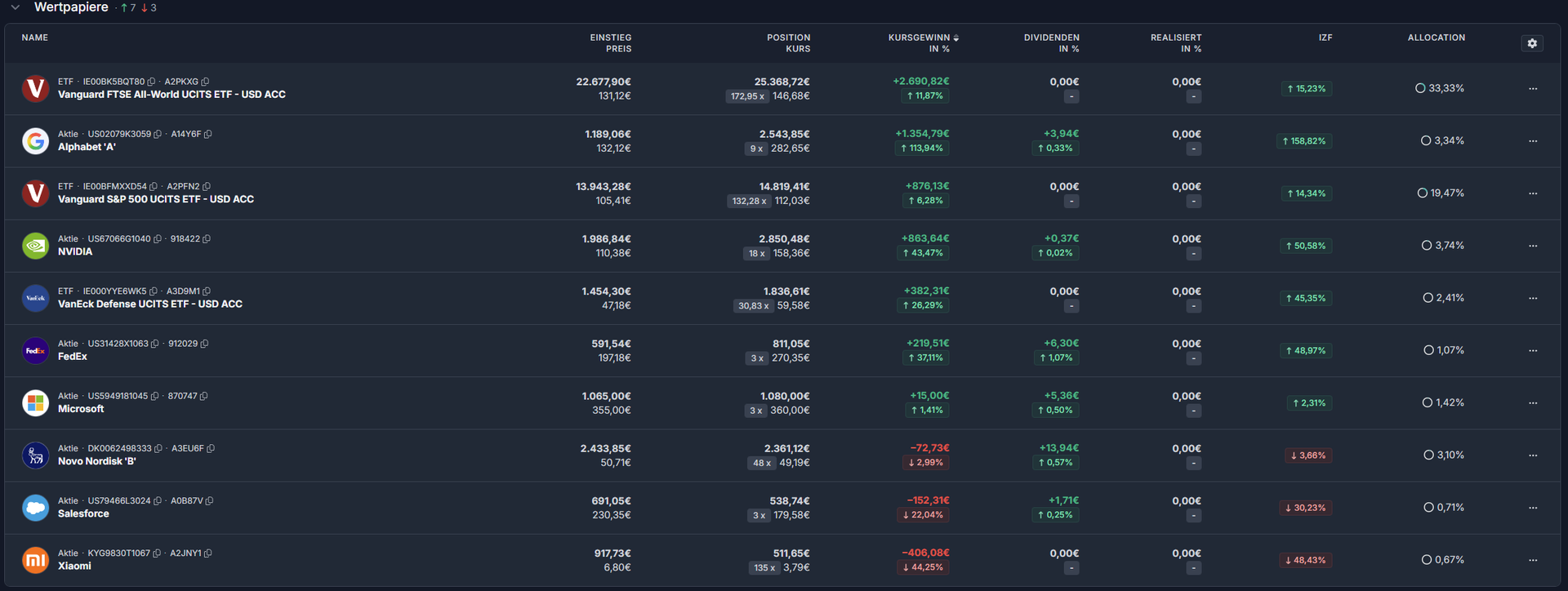The height and width of the screenshot is (591, 1568).
Task: Copy WKN A3EU6F of Novo Nordisk
Action: (x=211, y=449)
